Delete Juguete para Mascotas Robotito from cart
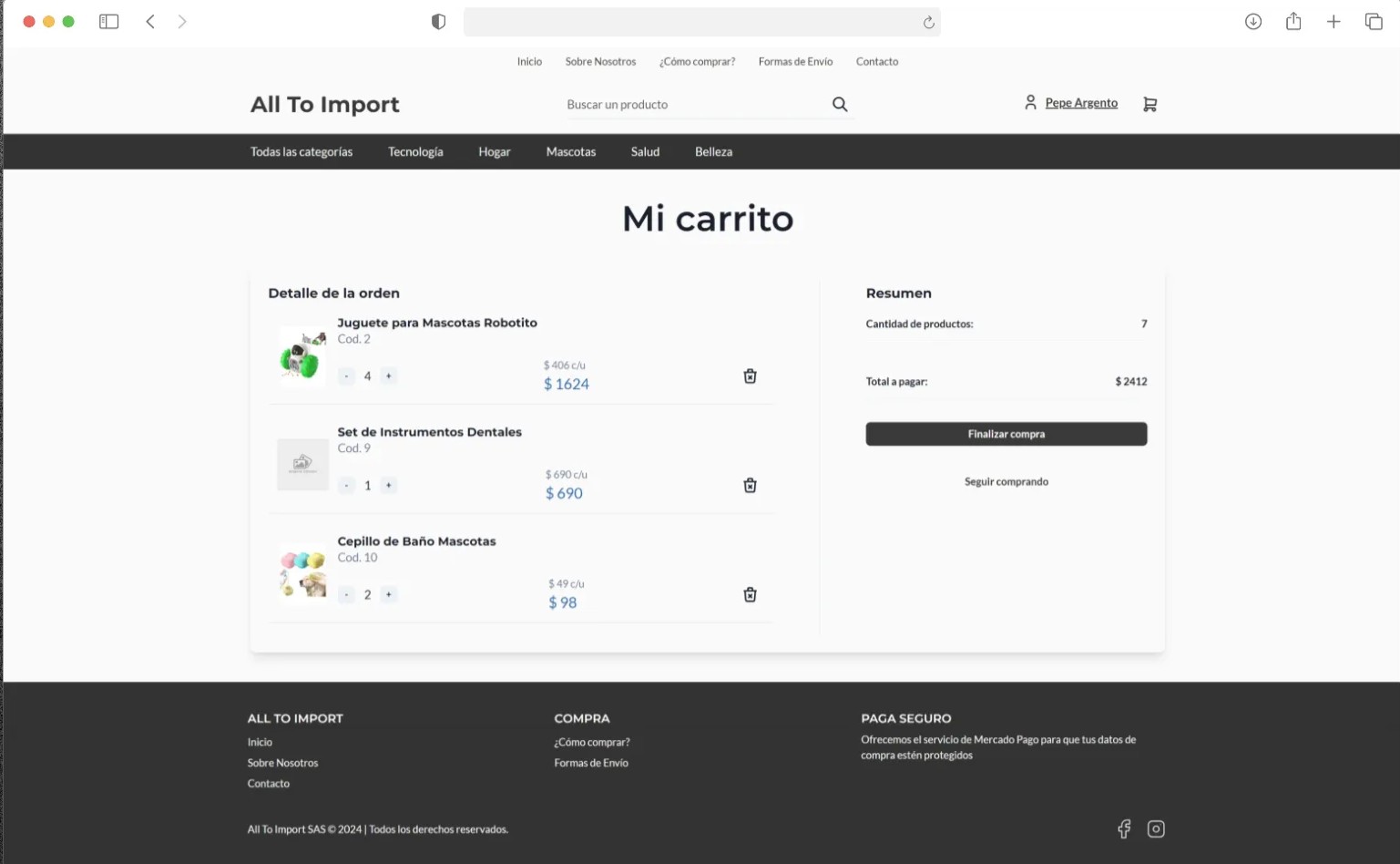Viewport: 1400px width, 864px height. click(750, 376)
